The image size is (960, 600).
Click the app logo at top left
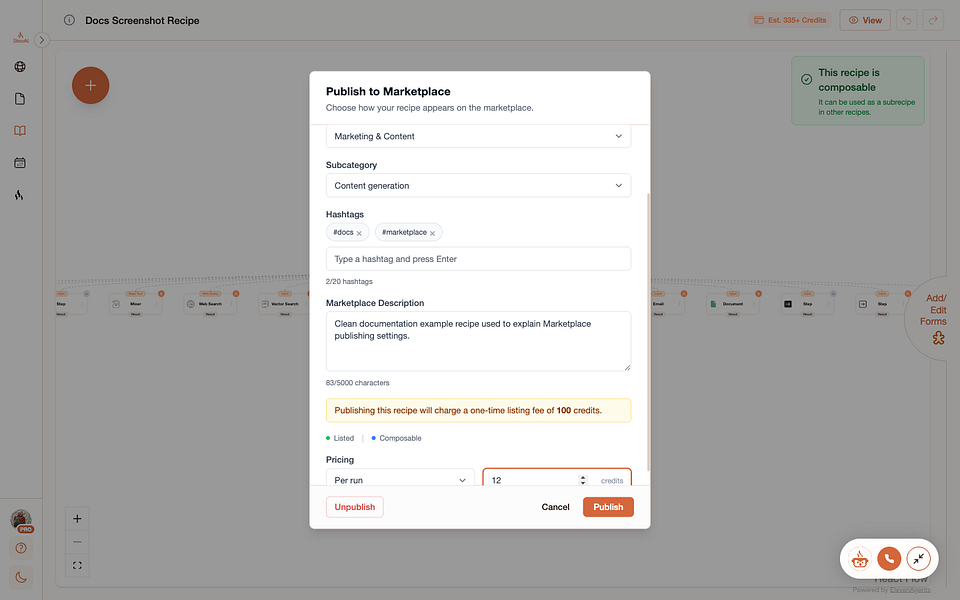(20, 37)
